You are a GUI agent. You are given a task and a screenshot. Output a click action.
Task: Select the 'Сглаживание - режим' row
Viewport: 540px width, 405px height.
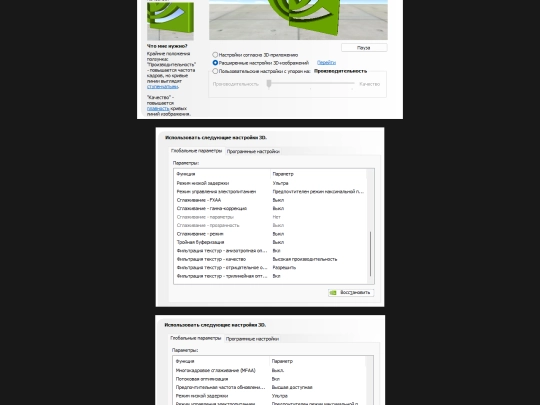point(270,234)
